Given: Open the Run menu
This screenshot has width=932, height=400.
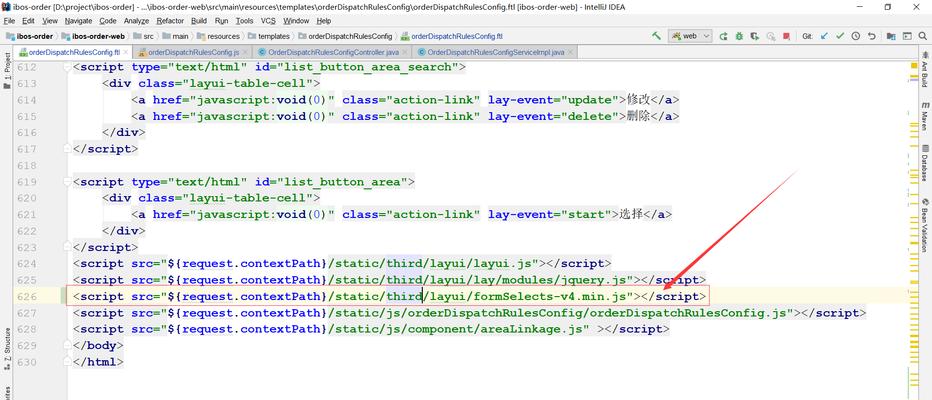Looking at the screenshot, I should (x=222, y=21).
